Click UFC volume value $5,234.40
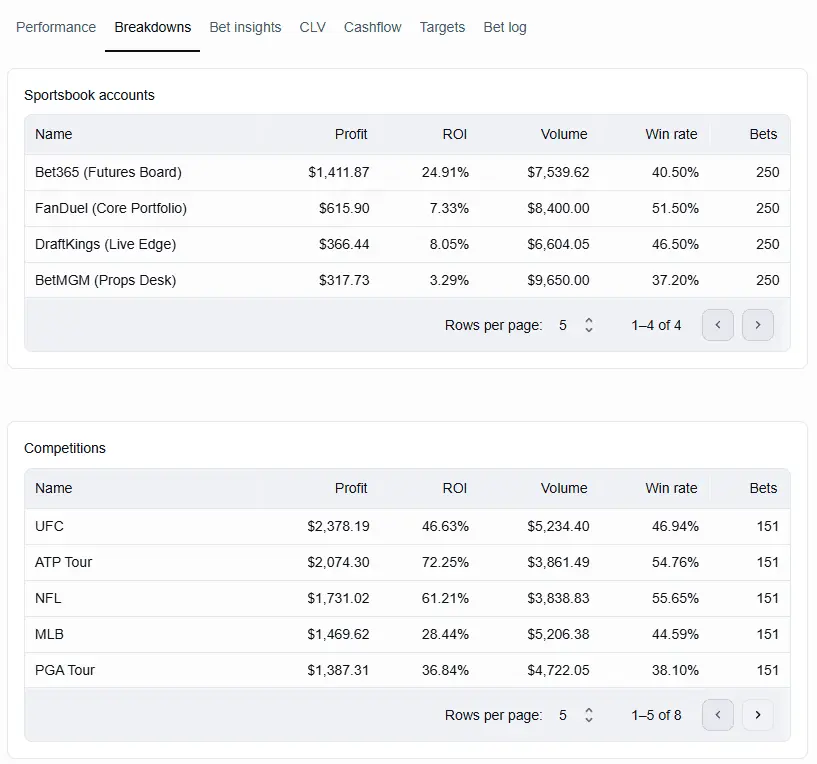Viewport: 817px width, 764px height. pyautogui.click(x=558, y=526)
